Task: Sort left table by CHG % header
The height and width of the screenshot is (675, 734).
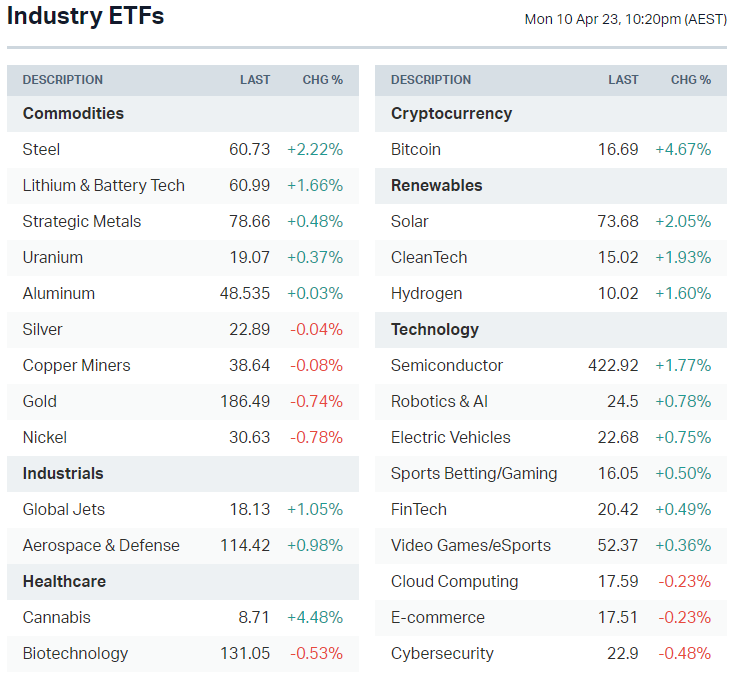Action: [322, 80]
